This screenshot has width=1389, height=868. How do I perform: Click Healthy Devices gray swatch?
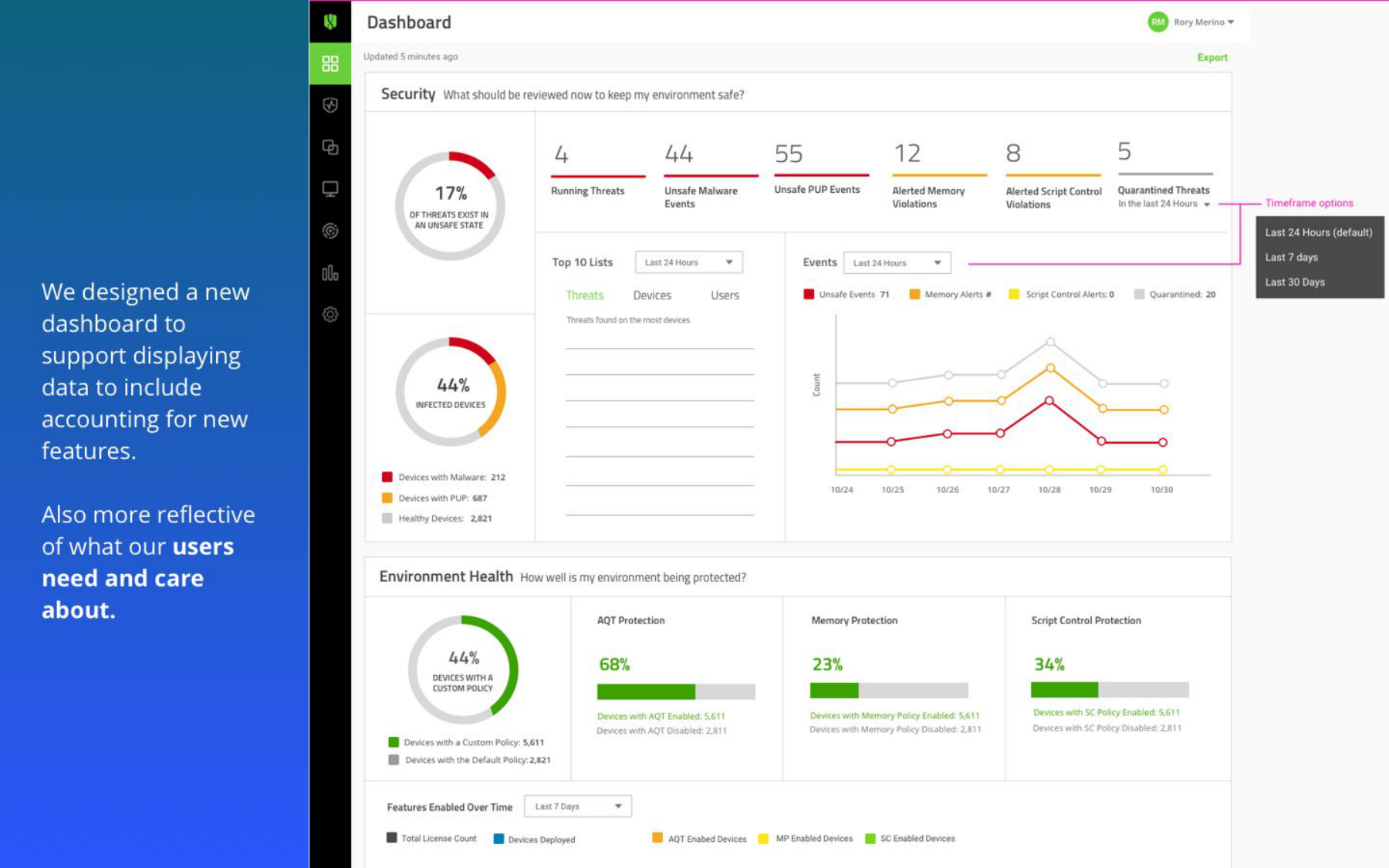tap(387, 518)
